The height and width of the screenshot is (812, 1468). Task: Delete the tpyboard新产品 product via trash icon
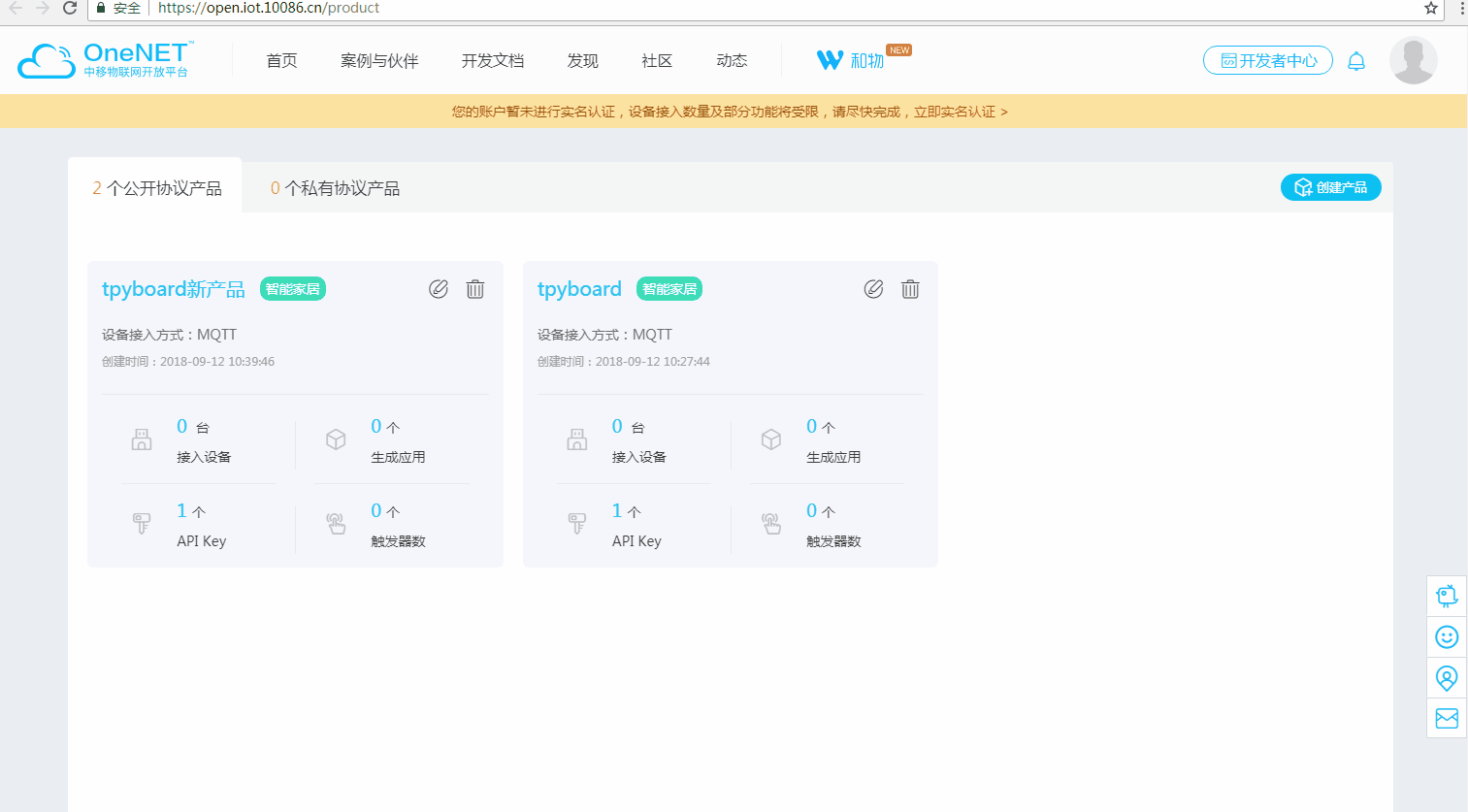[x=475, y=289]
